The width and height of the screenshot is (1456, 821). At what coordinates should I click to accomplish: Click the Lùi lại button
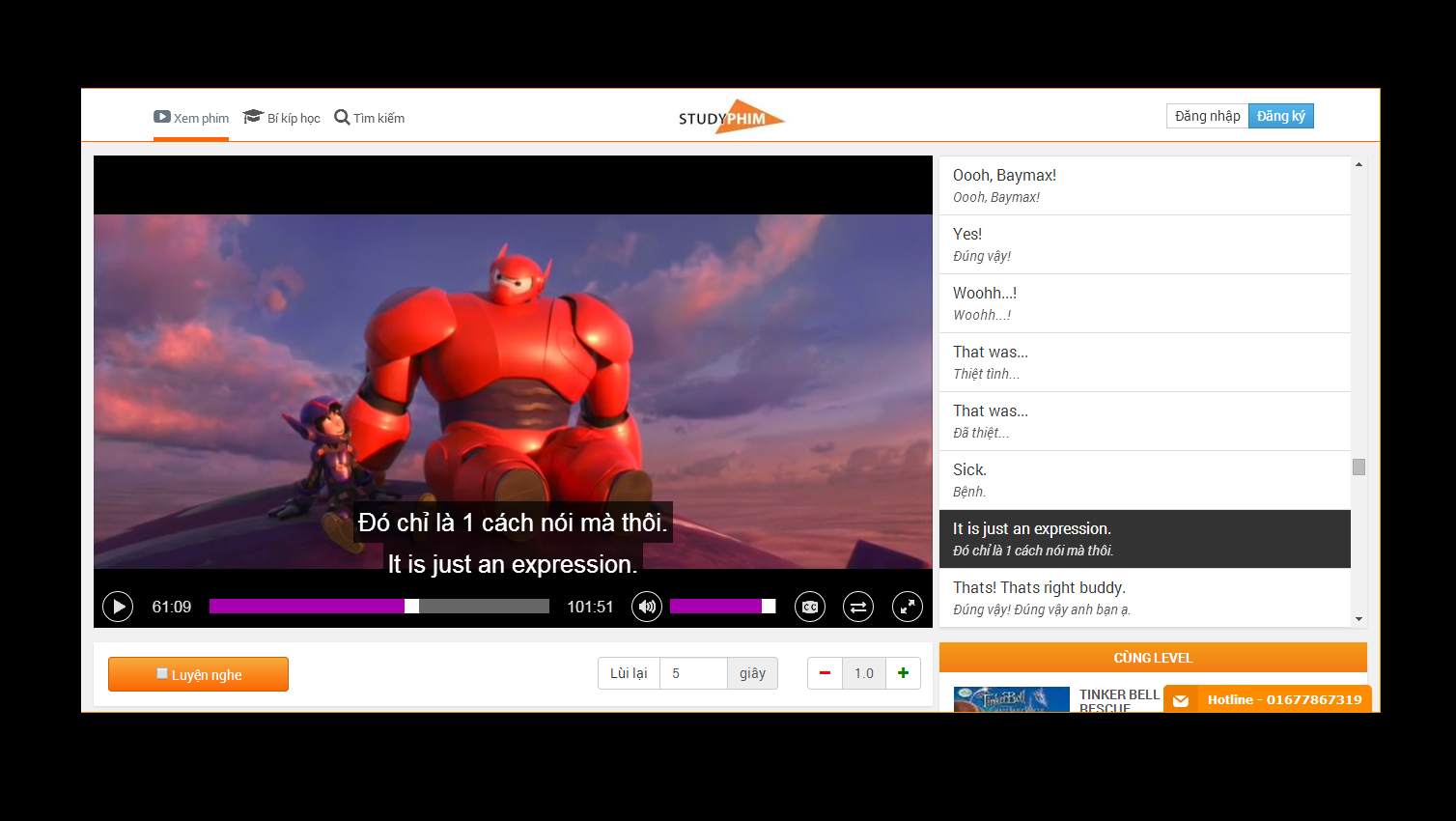coord(629,673)
